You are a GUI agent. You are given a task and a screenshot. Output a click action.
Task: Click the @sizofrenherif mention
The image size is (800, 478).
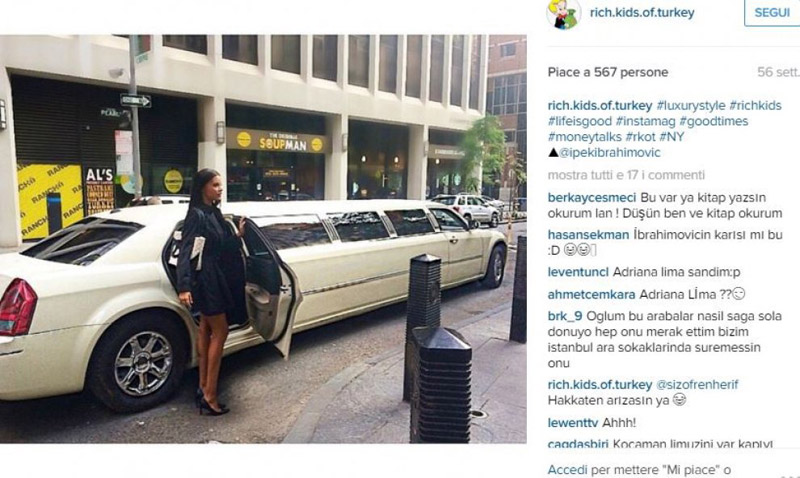(x=697, y=385)
